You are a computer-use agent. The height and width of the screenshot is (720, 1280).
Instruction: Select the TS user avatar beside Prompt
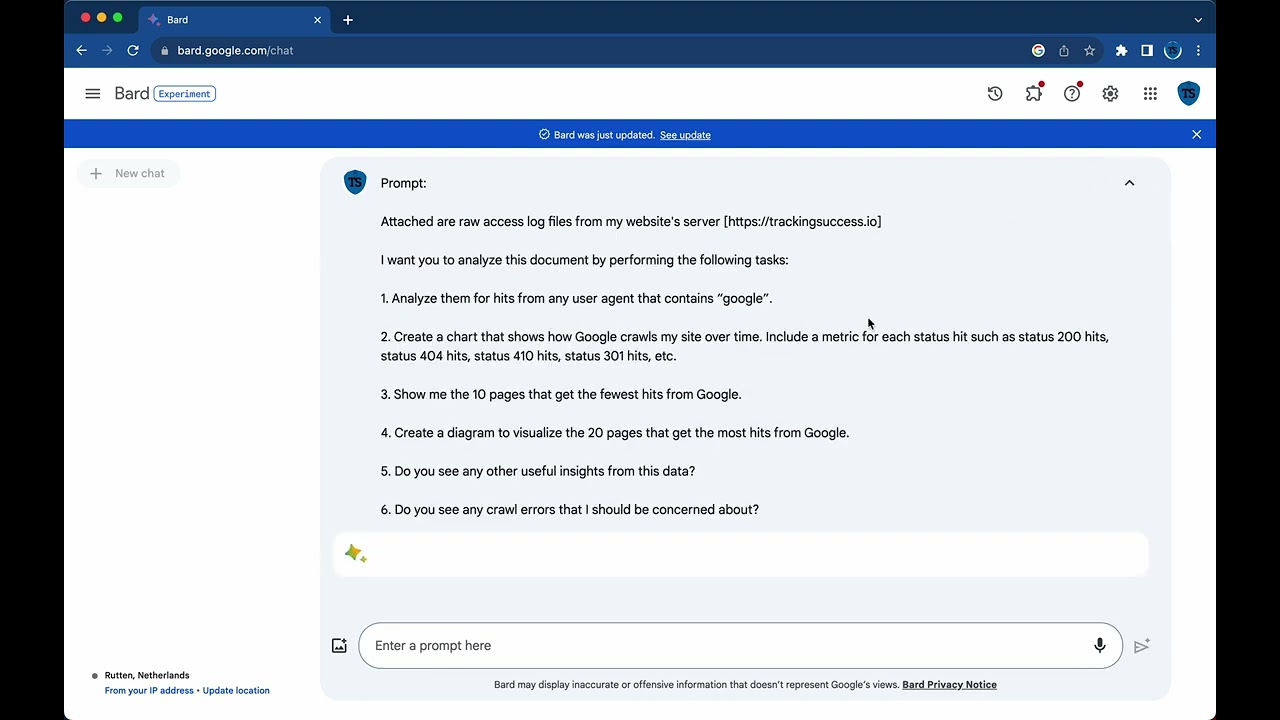[x=355, y=182]
